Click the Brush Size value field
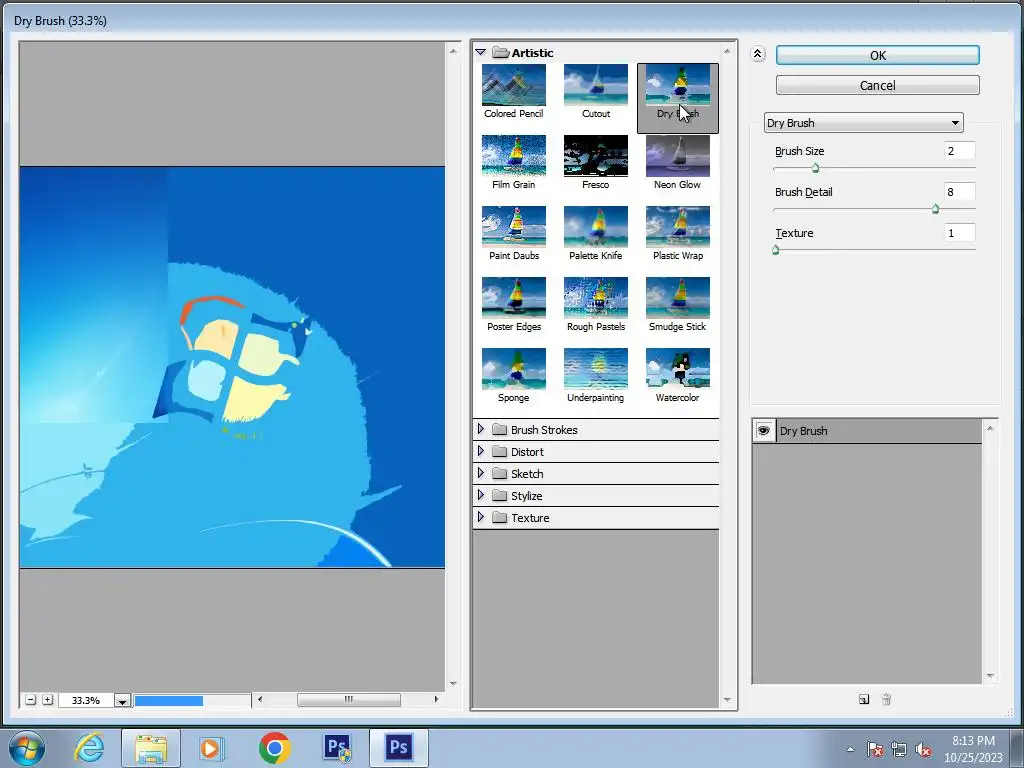This screenshot has height=768, width=1024. [x=959, y=151]
